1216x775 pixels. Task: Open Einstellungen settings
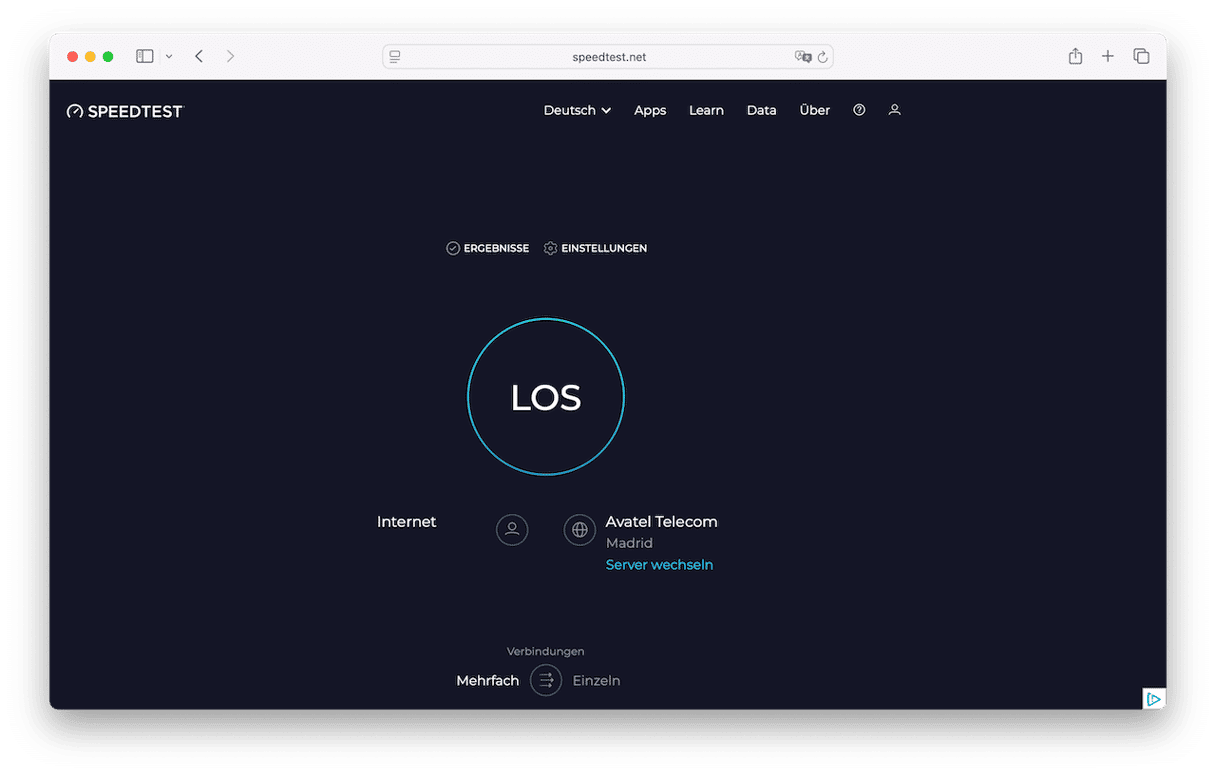(x=595, y=248)
